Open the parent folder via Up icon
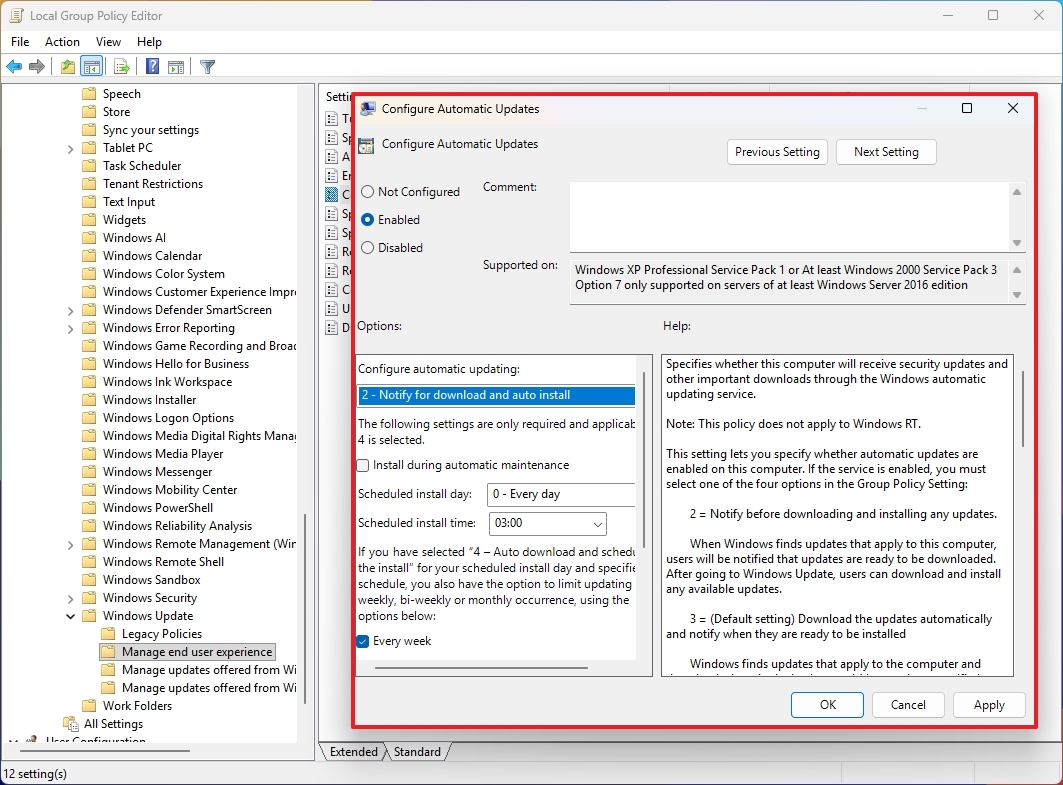The height and width of the screenshot is (785, 1063). coord(66,66)
